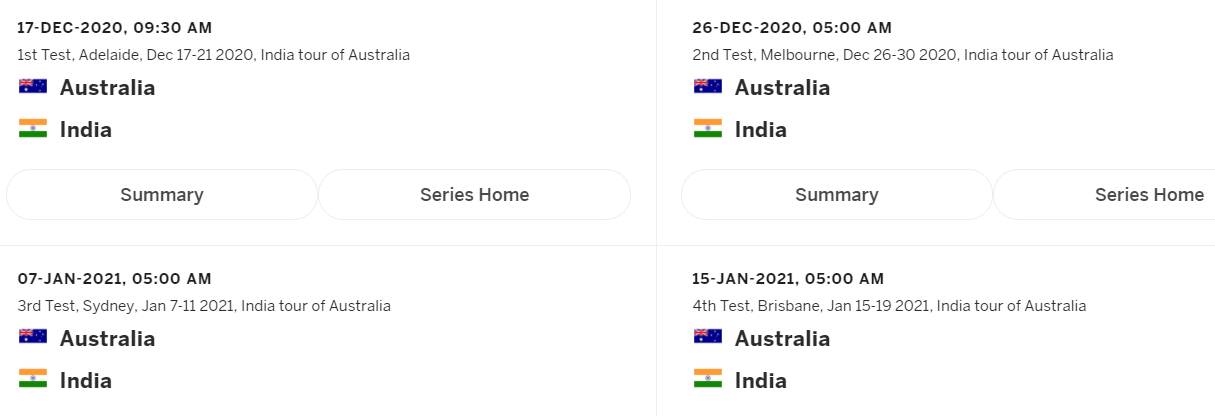The height and width of the screenshot is (416, 1215).
Task: Open Summary for the Adelaide 1st Test
Action: tap(162, 195)
